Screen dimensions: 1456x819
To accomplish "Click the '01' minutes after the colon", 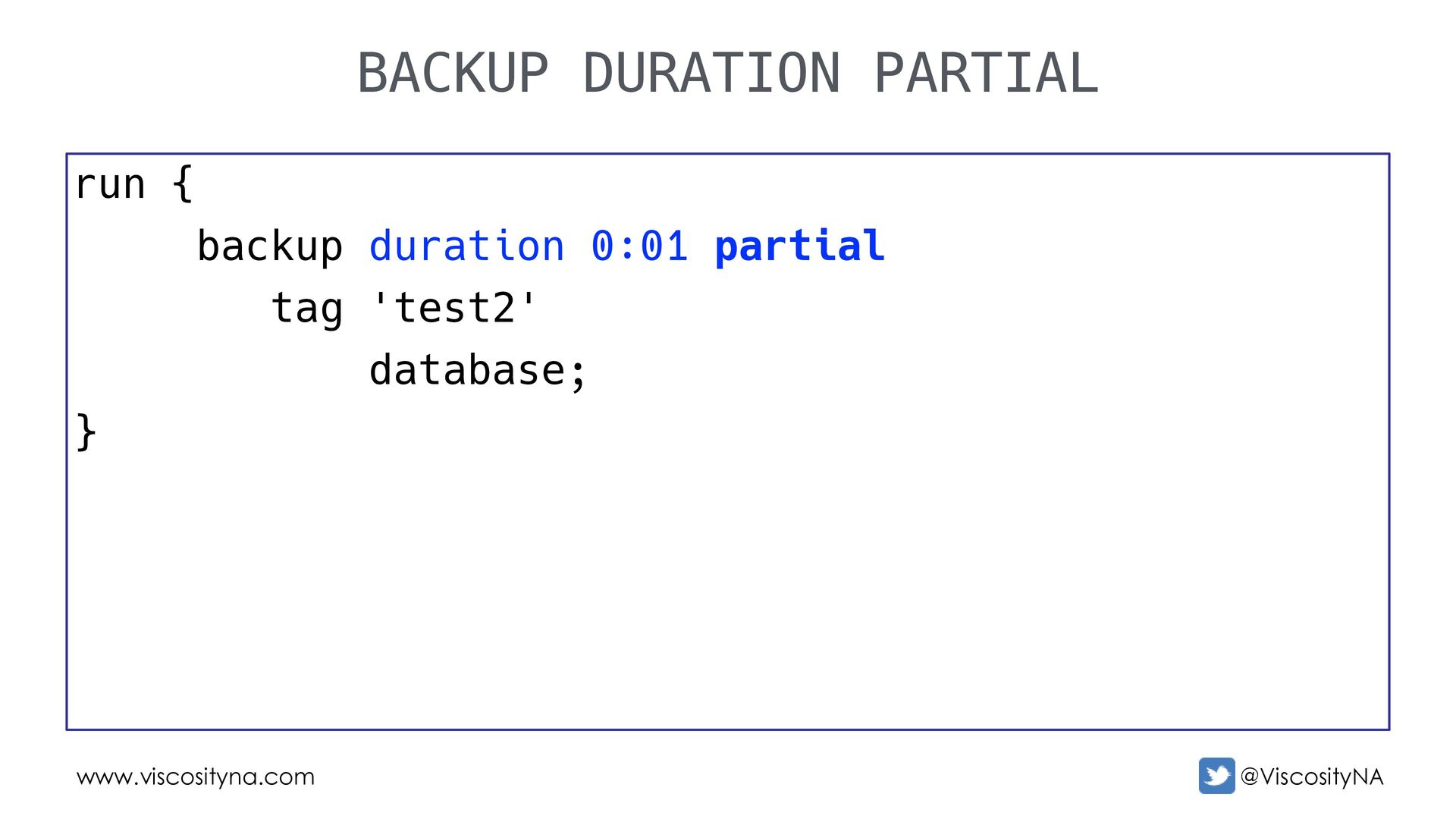I will pyautogui.click(x=664, y=246).
